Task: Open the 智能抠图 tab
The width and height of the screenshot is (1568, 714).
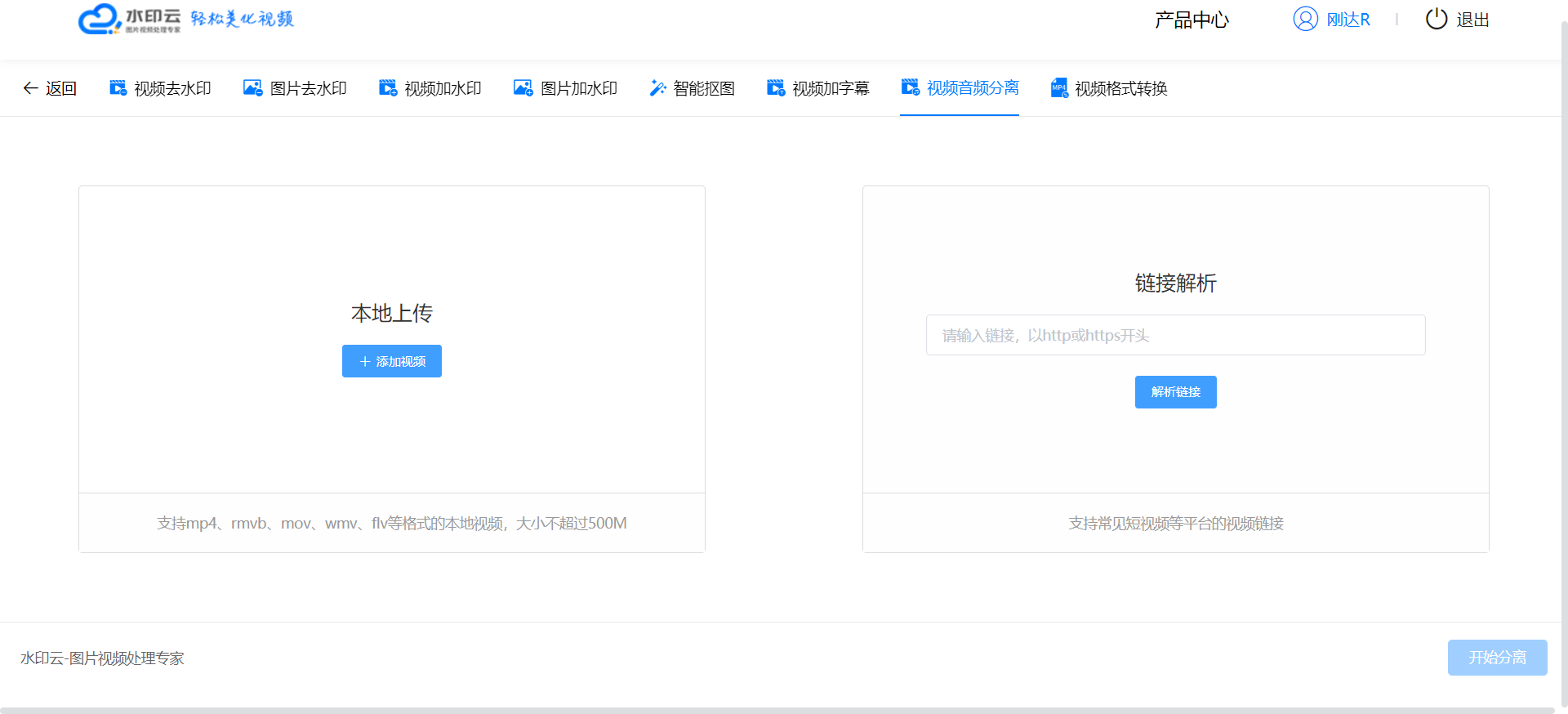Action: tap(692, 88)
